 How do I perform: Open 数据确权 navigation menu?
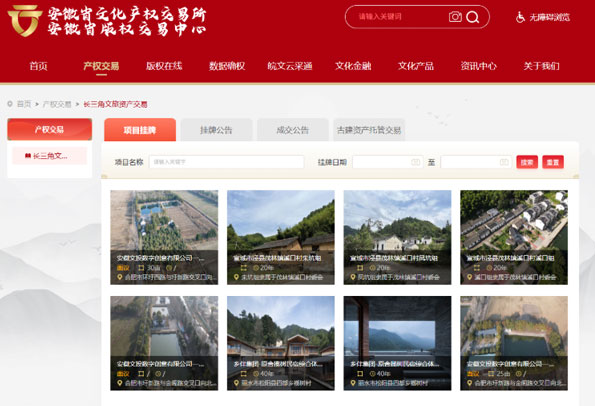tap(227, 66)
